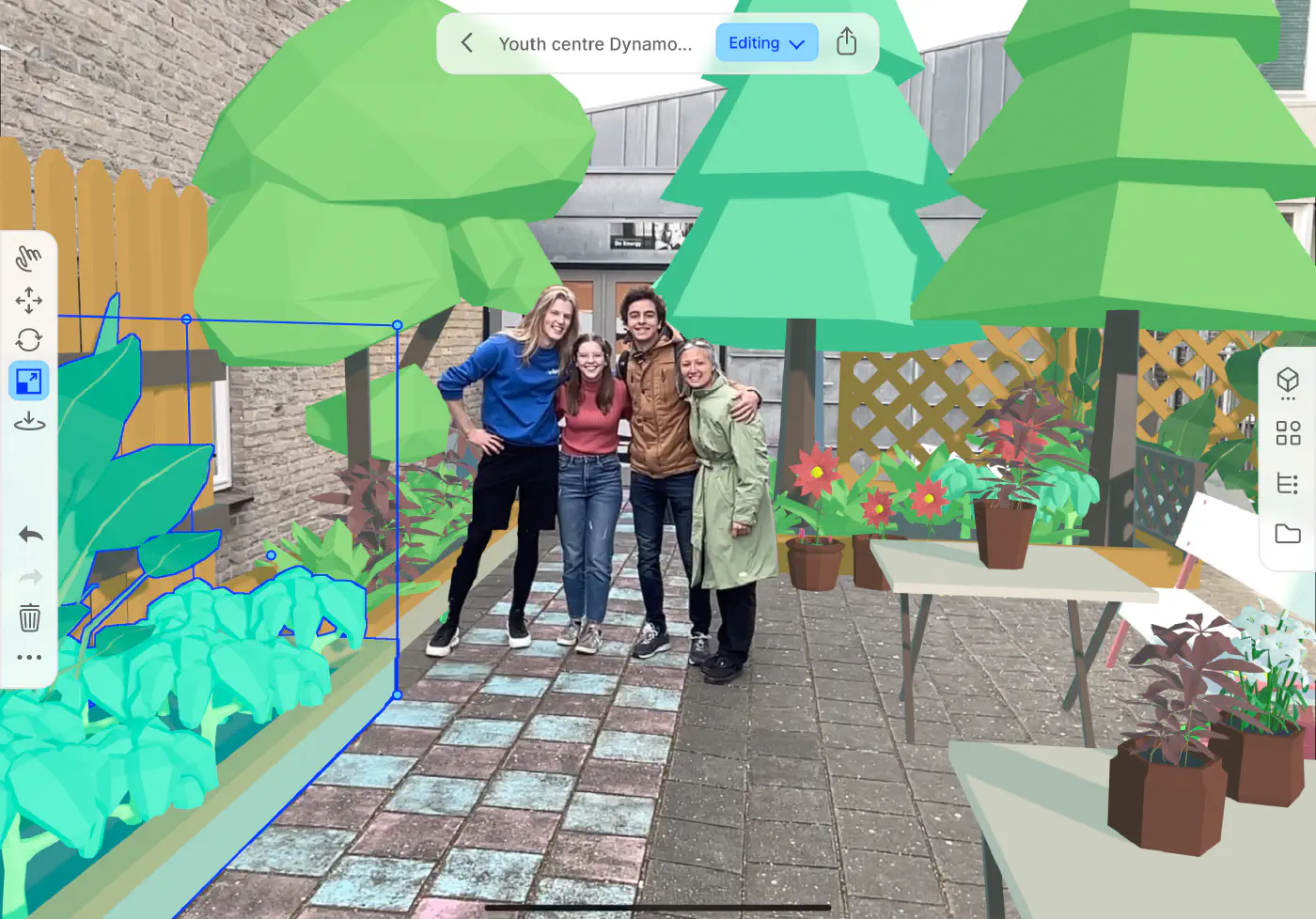The height and width of the screenshot is (919, 1316).
Task: Toggle the highlighted Scale tool
Action: pyautogui.click(x=29, y=382)
